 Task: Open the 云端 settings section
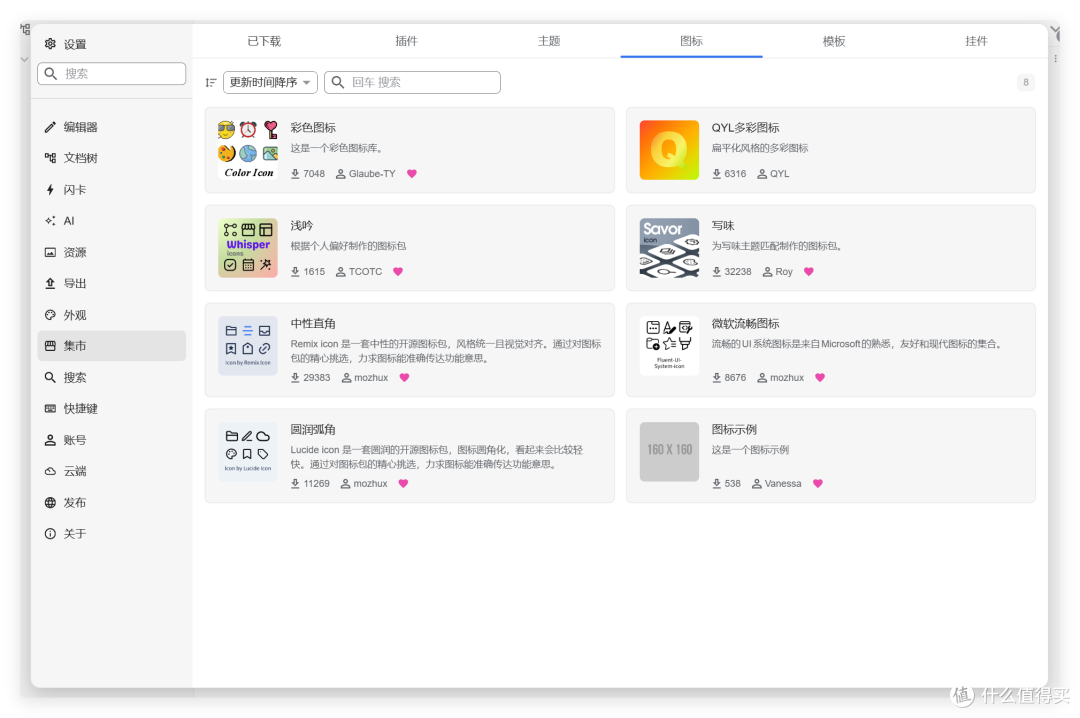(x=111, y=471)
